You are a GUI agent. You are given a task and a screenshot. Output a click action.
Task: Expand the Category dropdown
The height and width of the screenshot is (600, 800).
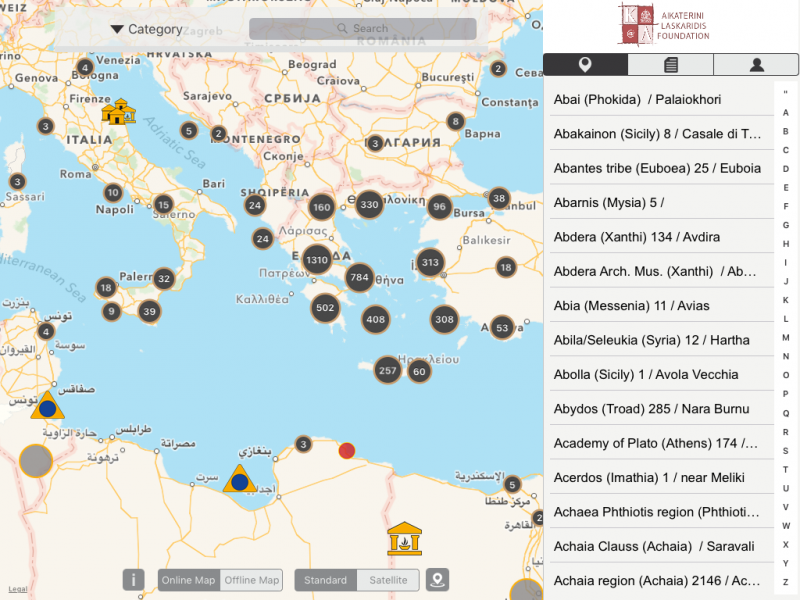(x=146, y=30)
